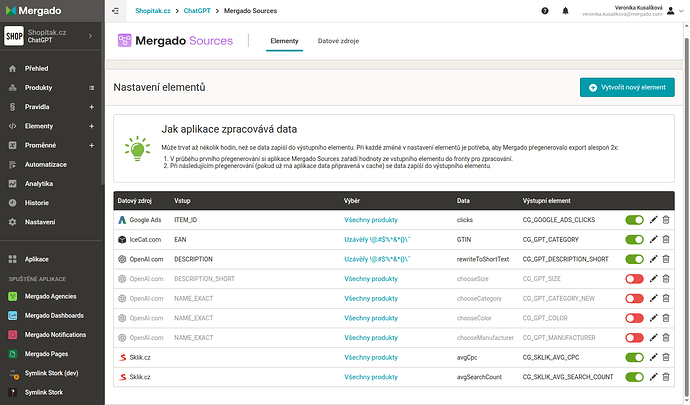Open the user menu dropdown arrow

point(682,11)
